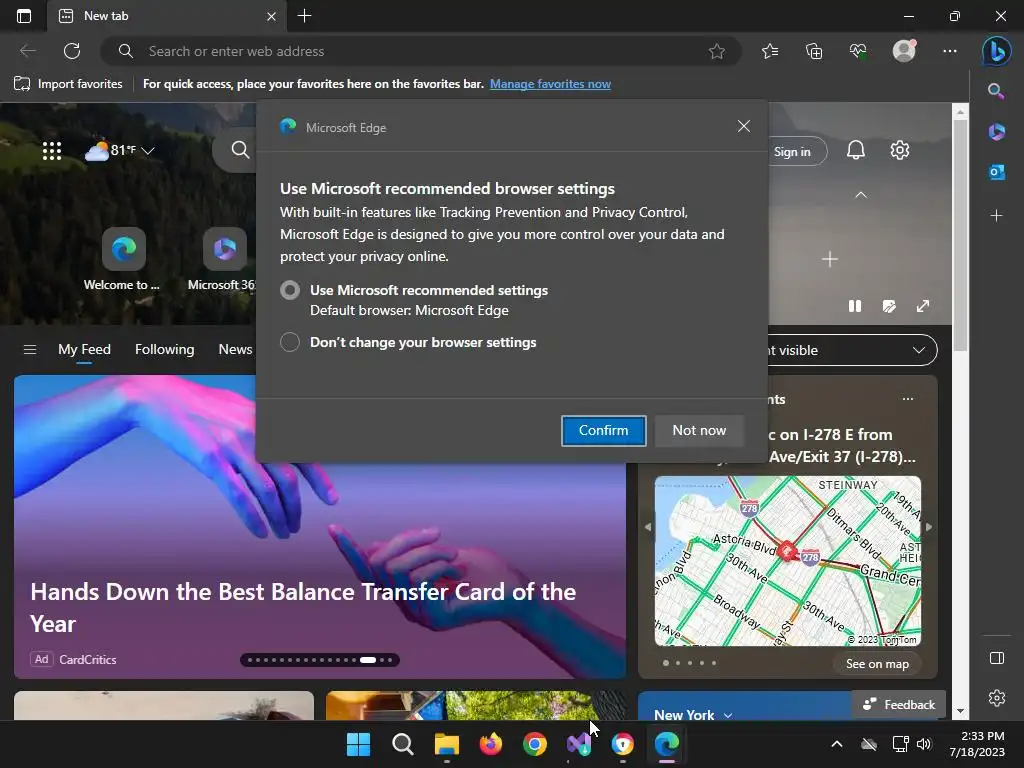Screen dimensions: 1024x768
Task: Switch to My Feed tab
Action: point(84,349)
